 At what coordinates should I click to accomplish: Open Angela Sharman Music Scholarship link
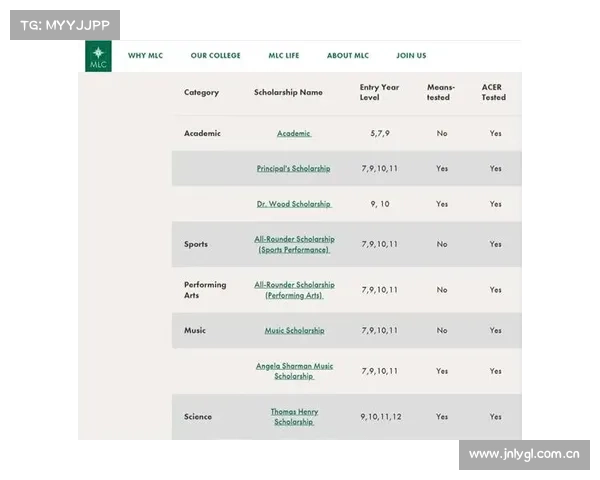pos(294,371)
